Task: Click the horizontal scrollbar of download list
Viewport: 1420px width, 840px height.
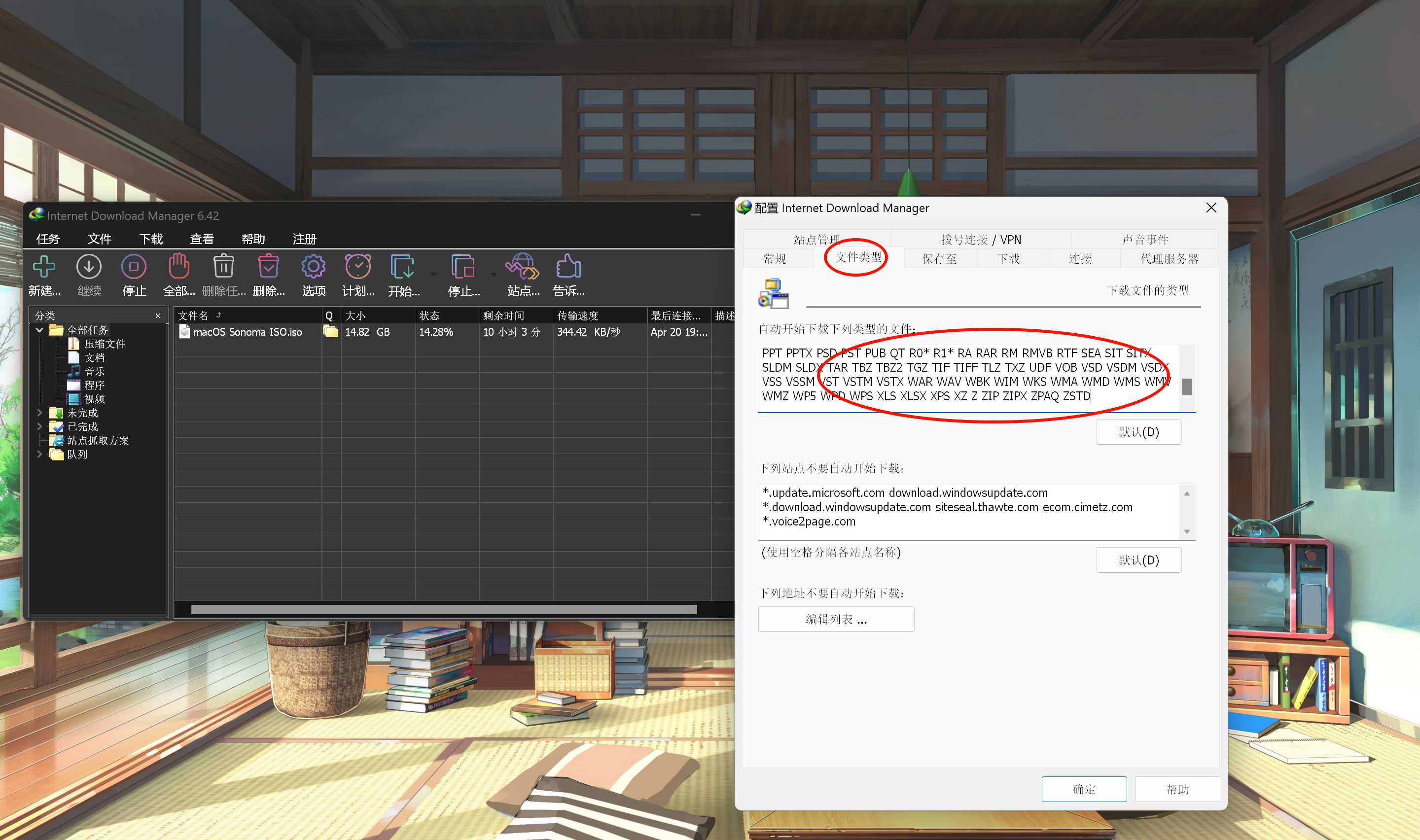Action: [444, 610]
